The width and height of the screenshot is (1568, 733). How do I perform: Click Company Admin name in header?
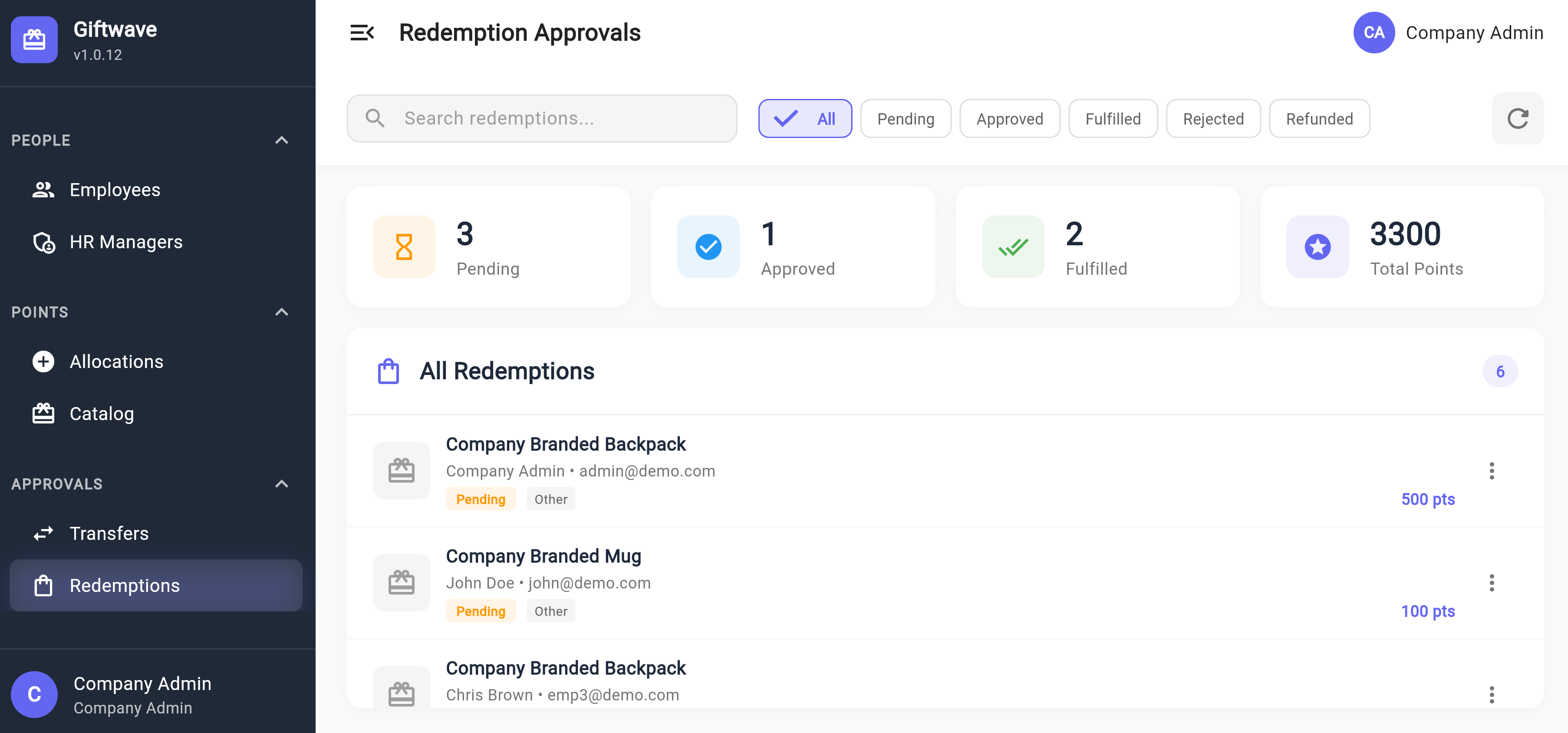(x=1474, y=33)
